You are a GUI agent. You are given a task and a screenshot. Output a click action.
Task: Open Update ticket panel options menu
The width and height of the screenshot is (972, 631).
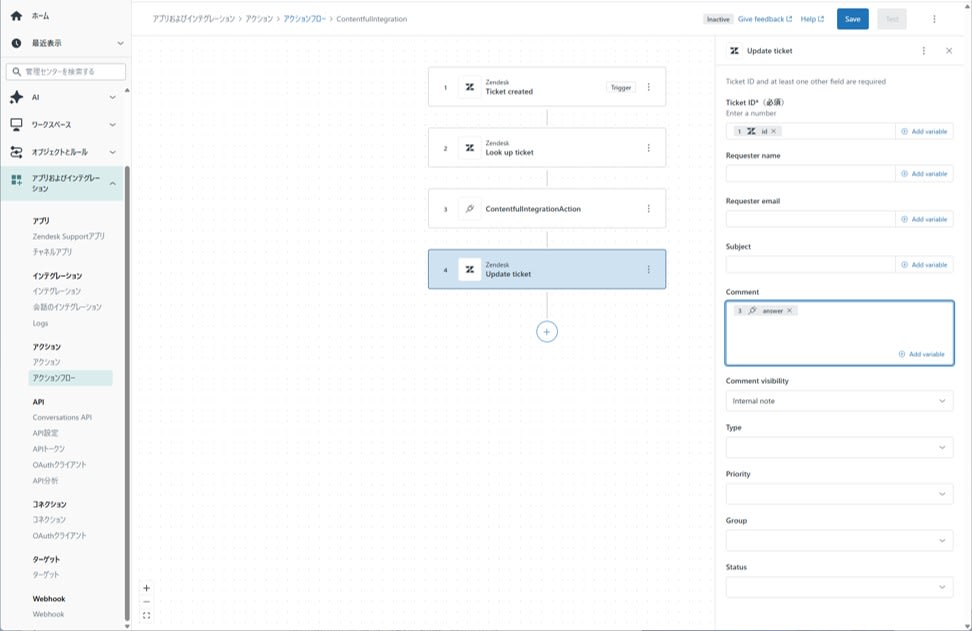924,51
